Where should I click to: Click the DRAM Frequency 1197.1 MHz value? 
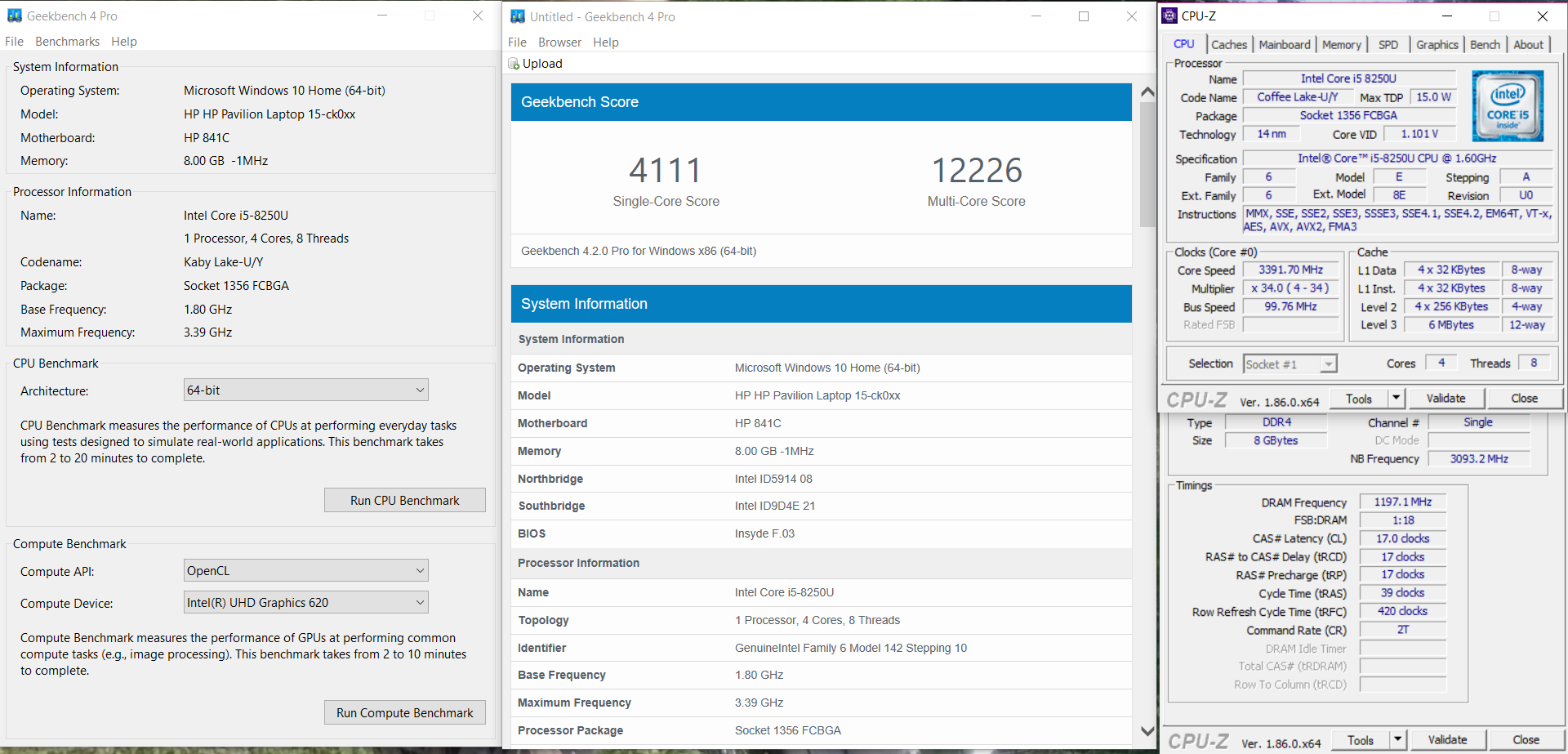(x=1402, y=502)
